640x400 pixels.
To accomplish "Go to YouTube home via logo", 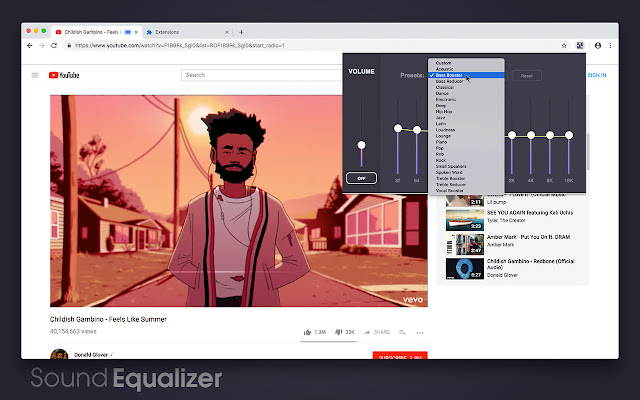I will click(x=64, y=75).
